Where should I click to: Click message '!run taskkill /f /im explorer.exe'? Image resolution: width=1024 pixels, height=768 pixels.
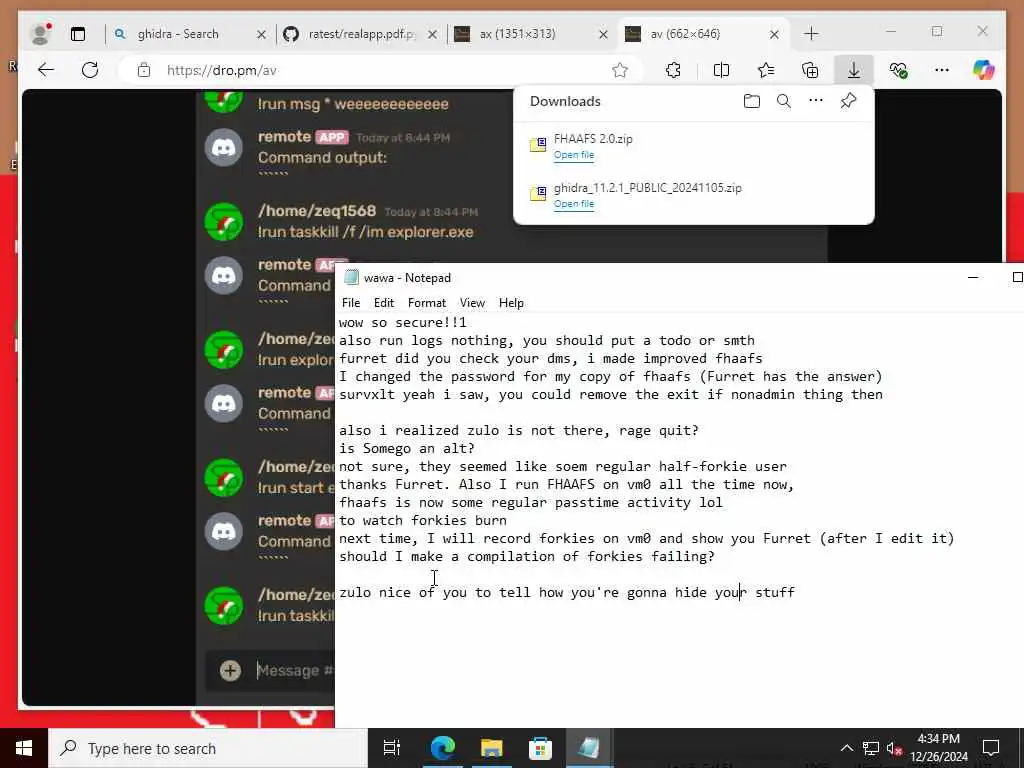point(366,232)
